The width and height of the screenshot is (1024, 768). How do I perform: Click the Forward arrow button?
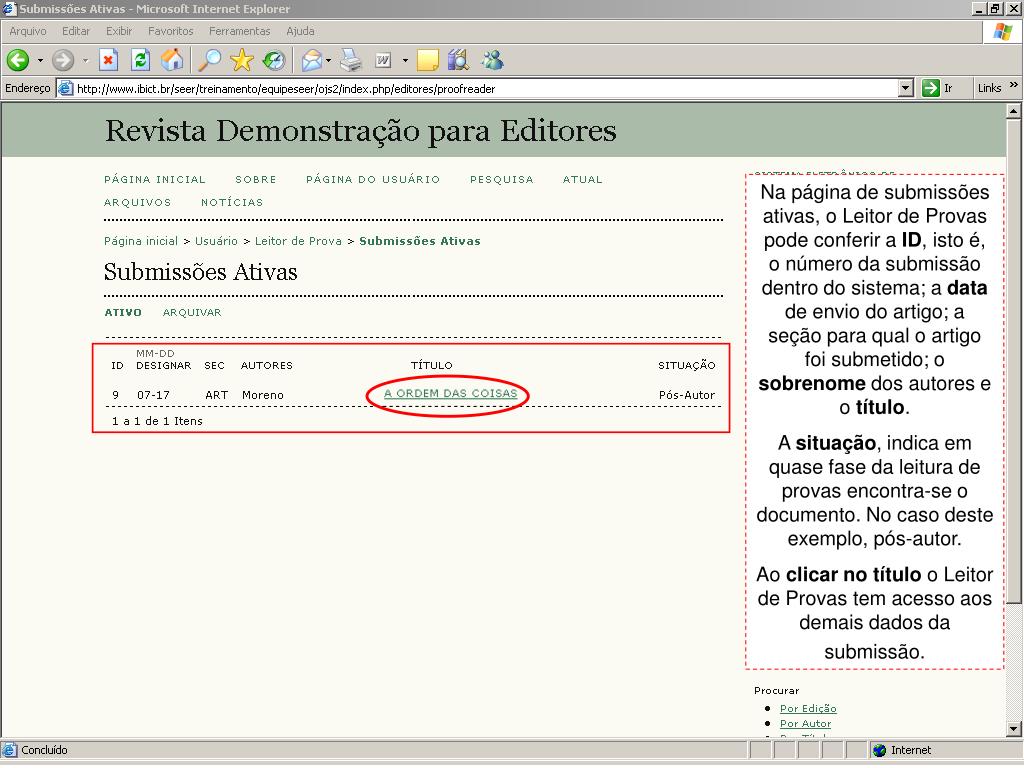click(x=63, y=61)
